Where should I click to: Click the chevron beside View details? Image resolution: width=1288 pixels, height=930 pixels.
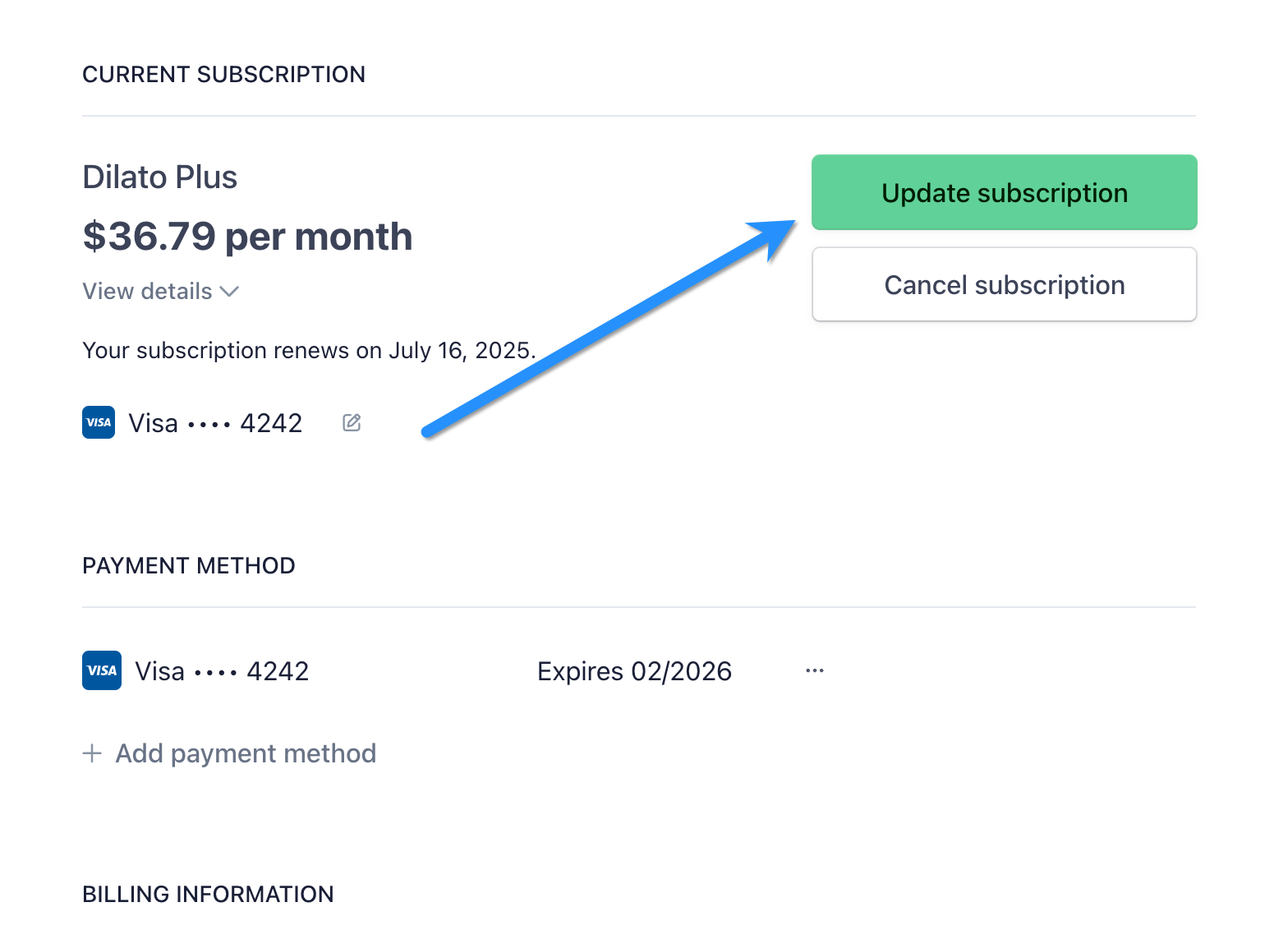(229, 291)
